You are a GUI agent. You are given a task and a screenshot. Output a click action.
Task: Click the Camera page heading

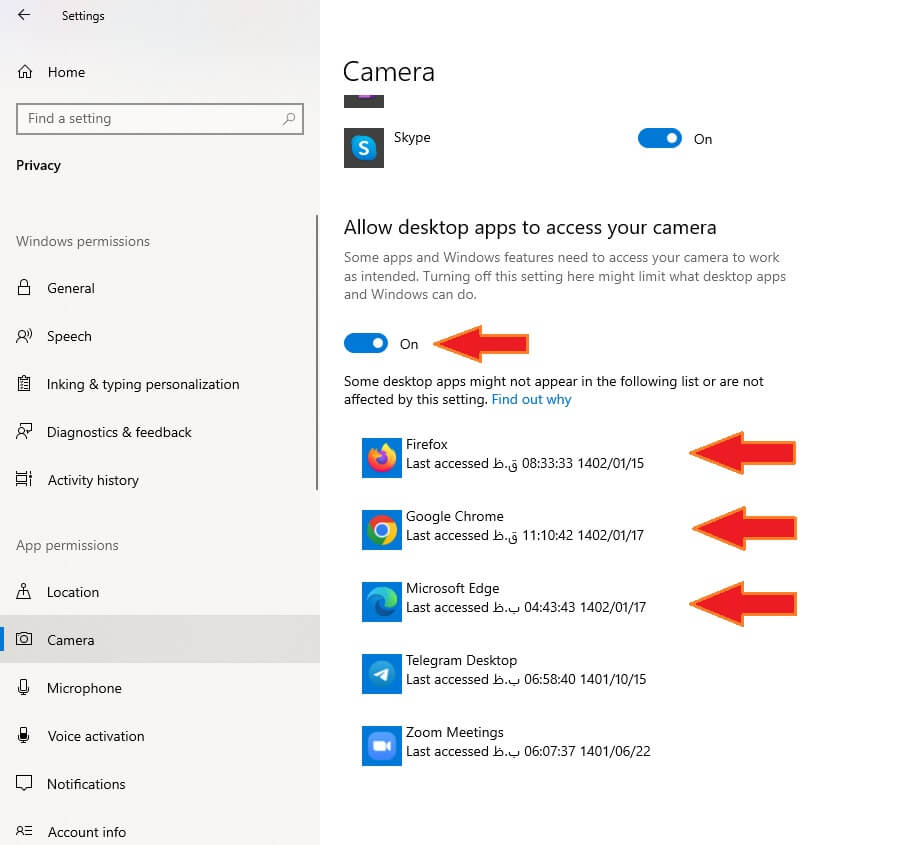click(388, 72)
